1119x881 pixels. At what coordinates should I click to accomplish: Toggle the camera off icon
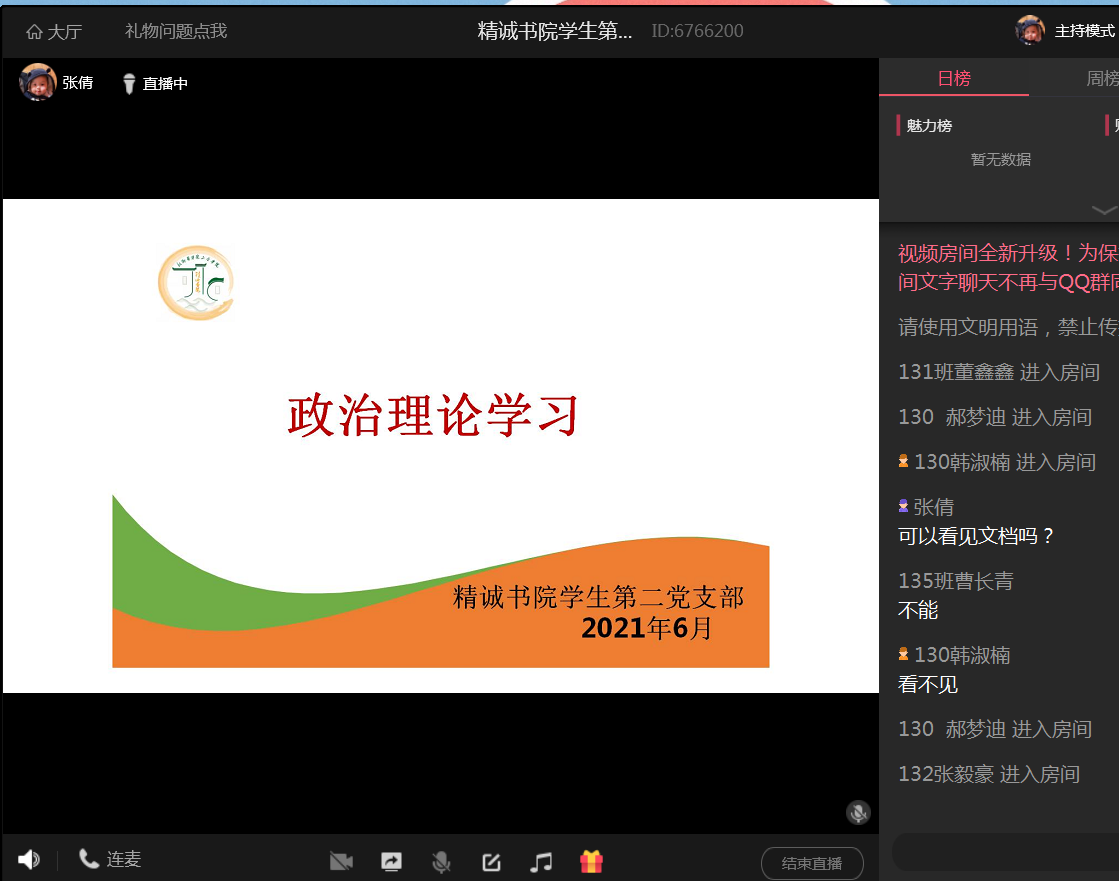coord(342,862)
